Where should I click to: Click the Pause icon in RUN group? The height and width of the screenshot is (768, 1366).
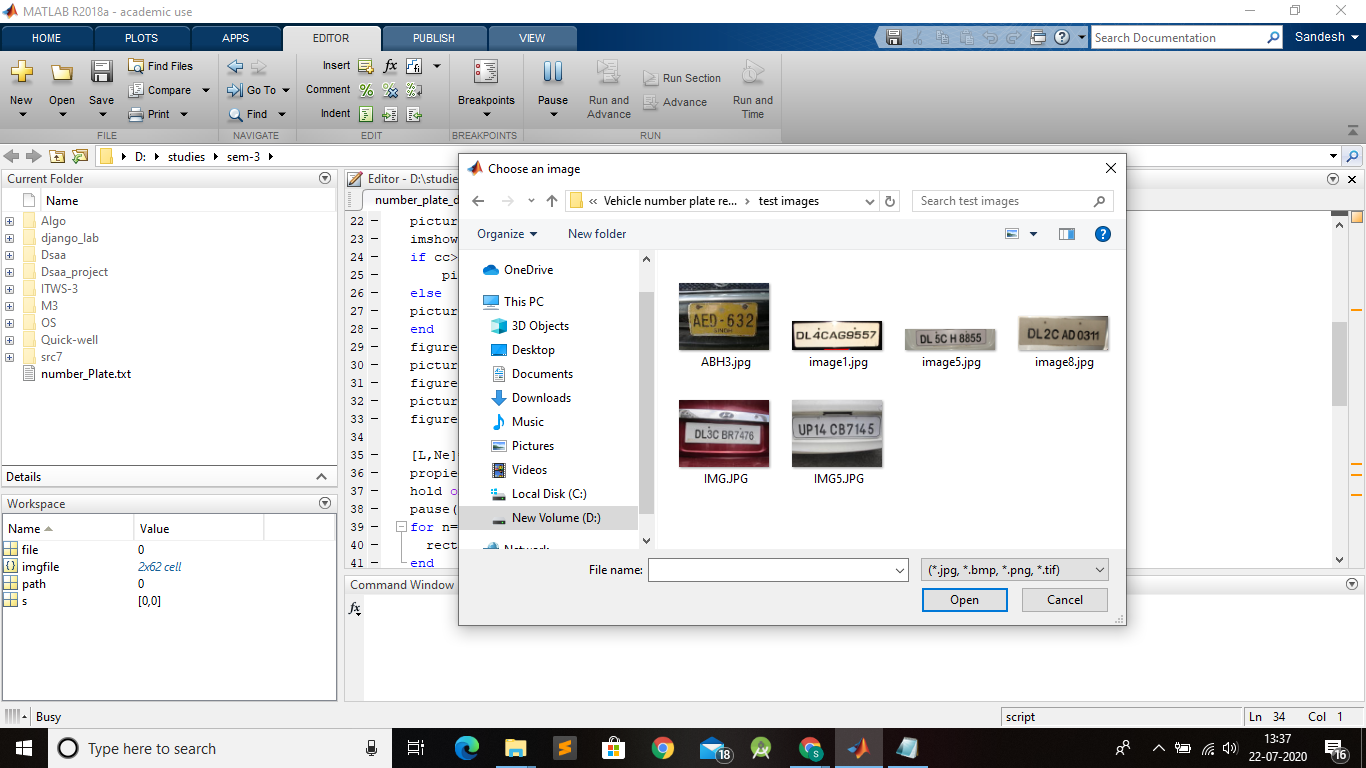pyautogui.click(x=553, y=72)
